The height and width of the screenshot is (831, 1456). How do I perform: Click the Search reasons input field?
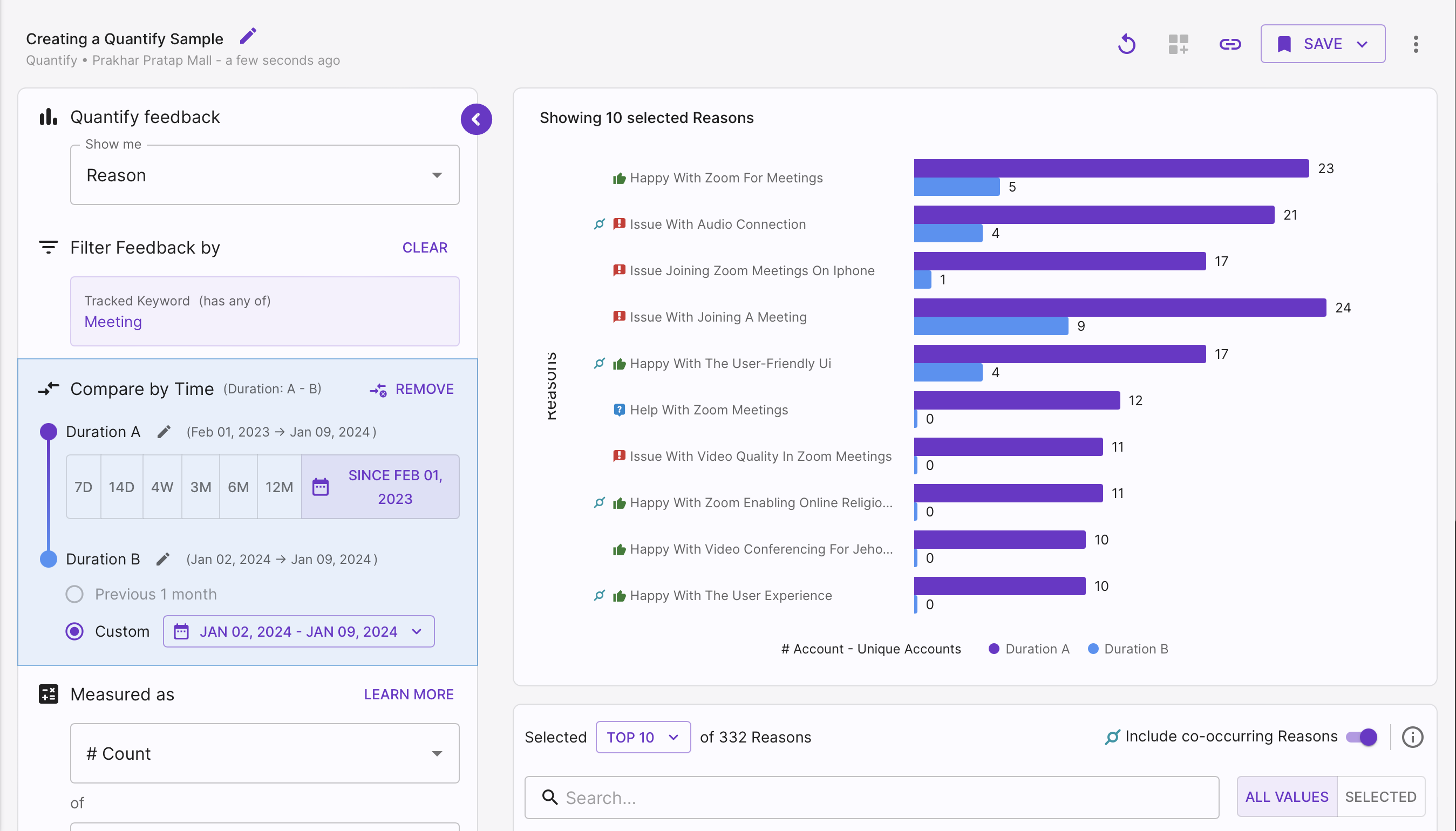tap(872, 798)
